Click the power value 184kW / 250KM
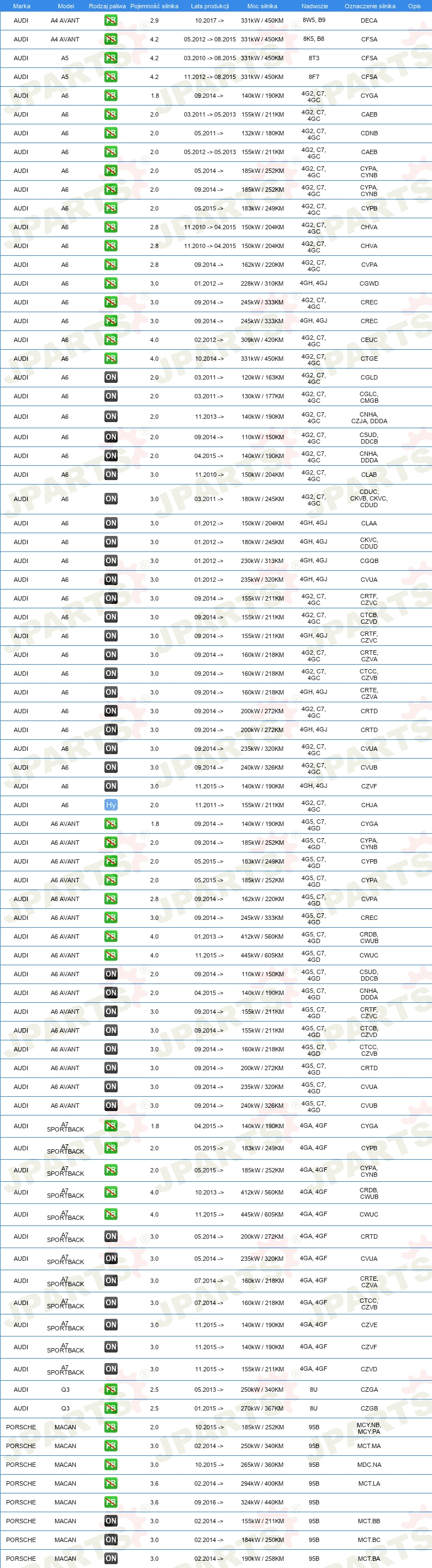 click(x=262, y=1540)
